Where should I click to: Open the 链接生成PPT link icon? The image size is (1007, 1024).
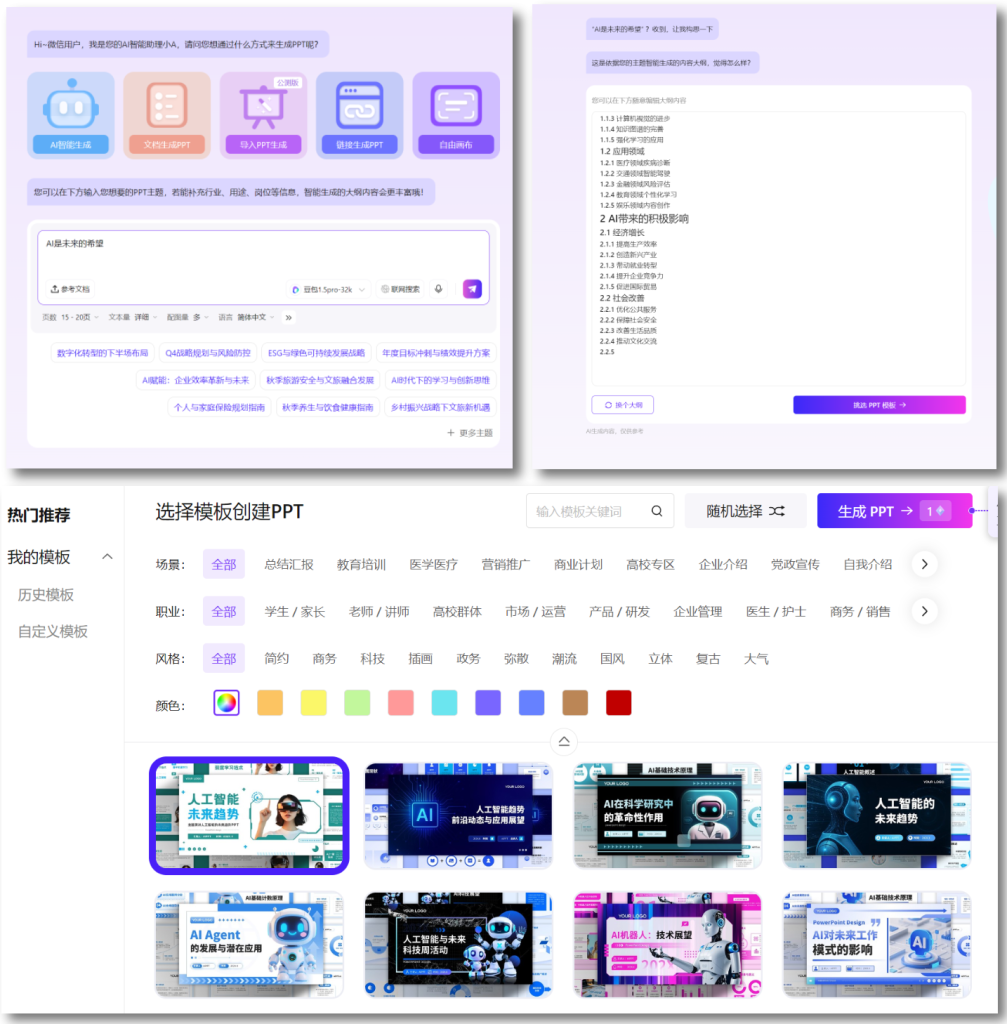coord(359,106)
